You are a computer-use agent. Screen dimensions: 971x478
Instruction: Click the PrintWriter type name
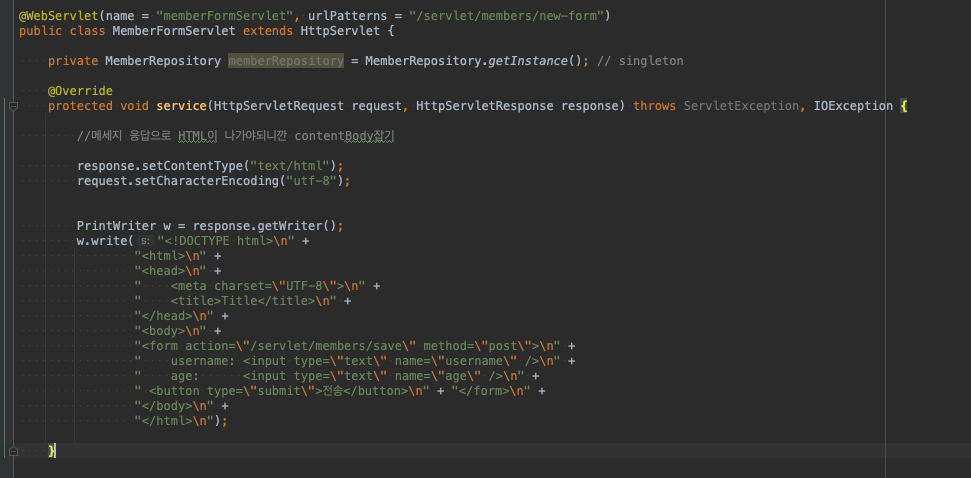[x=116, y=226]
